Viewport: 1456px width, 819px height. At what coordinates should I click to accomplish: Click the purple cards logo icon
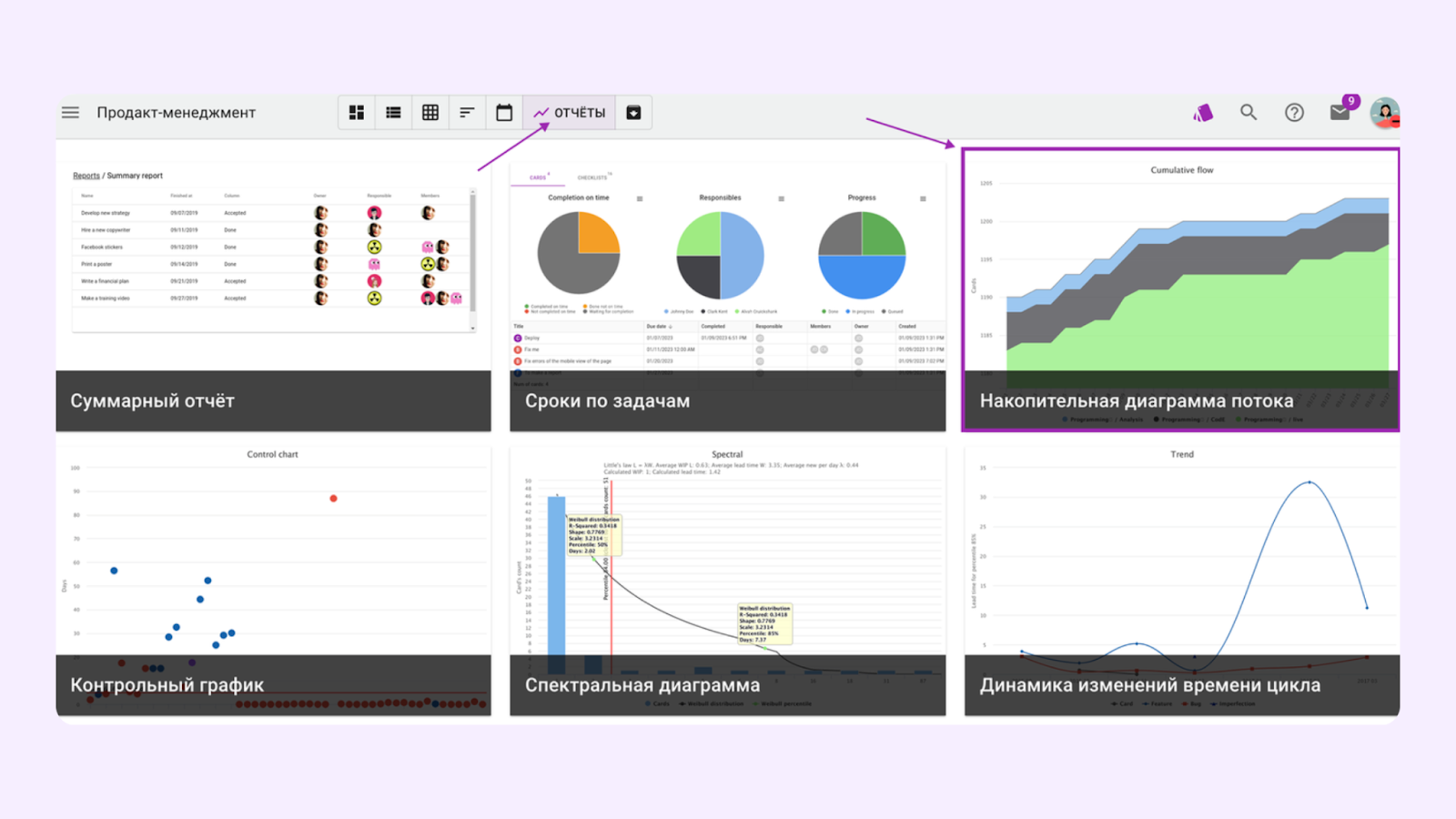pyautogui.click(x=1203, y=113)
